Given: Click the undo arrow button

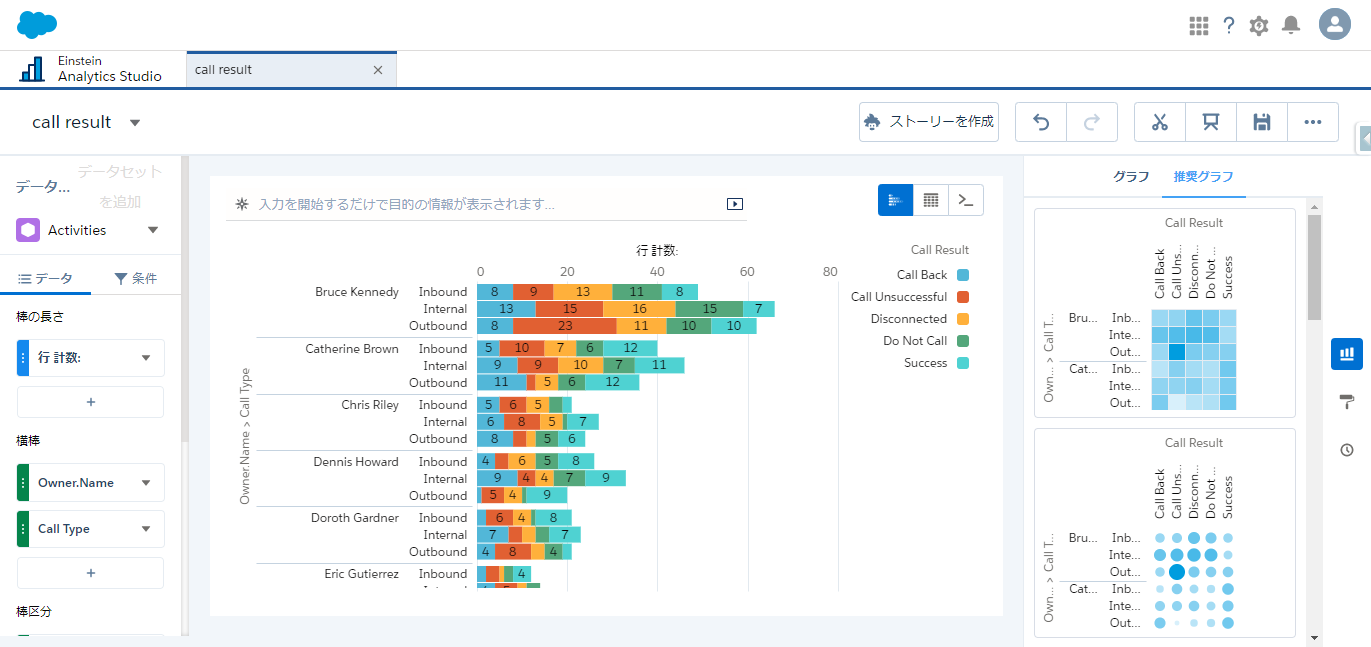Looking at the screenshot, I should click(1041, 122).
